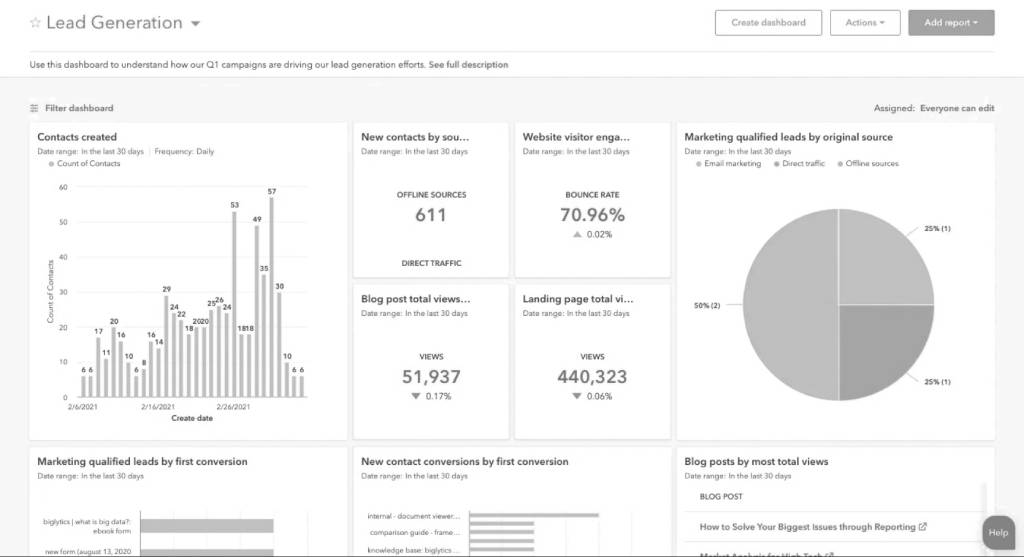Open Blog post total views report title
Image resolution: width=1024 pixels, height=557 pixels.
pyautogui.click(x=415, y=299)
